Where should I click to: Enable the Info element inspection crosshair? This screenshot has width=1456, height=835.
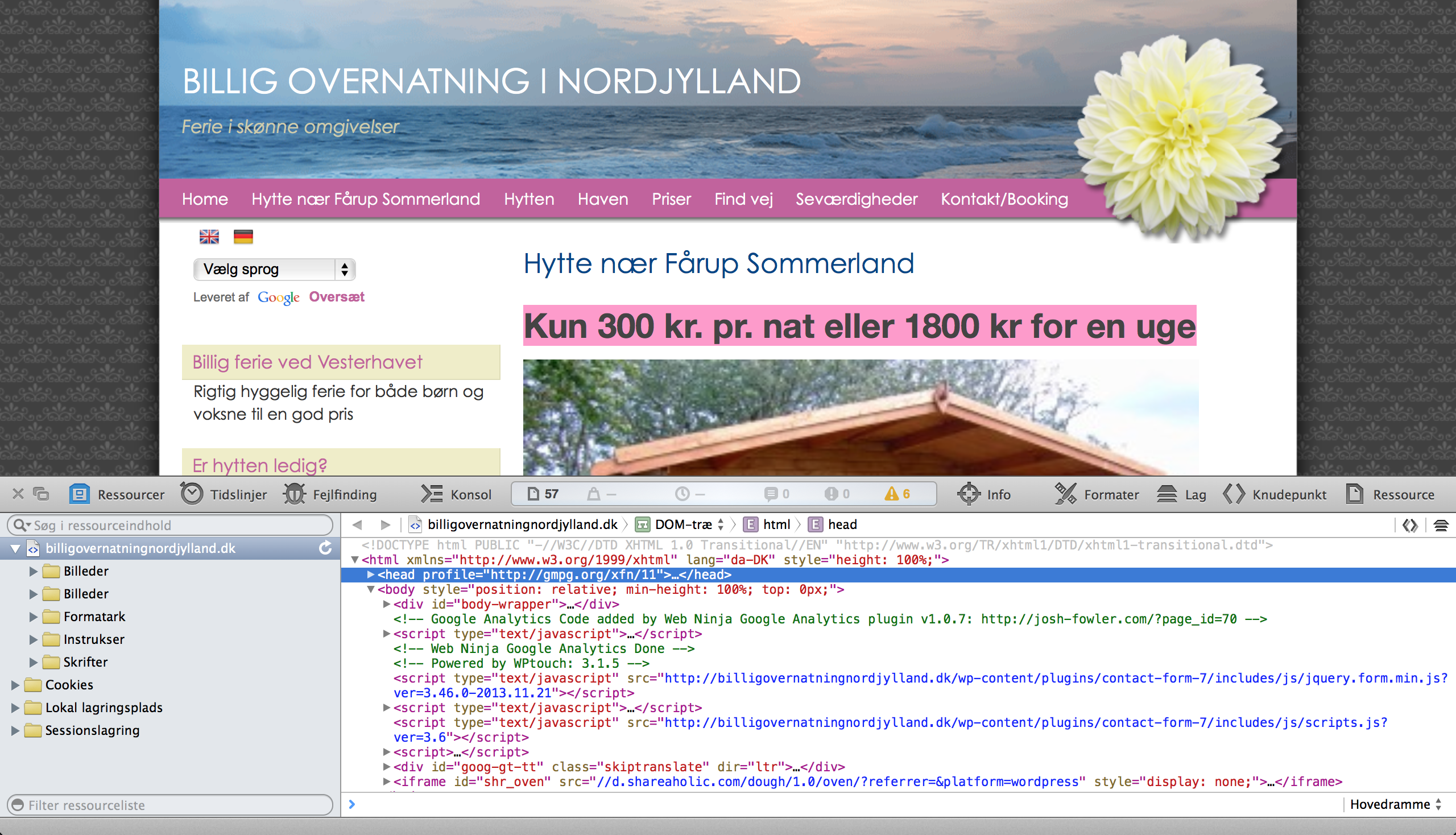(x=983, y=494)
